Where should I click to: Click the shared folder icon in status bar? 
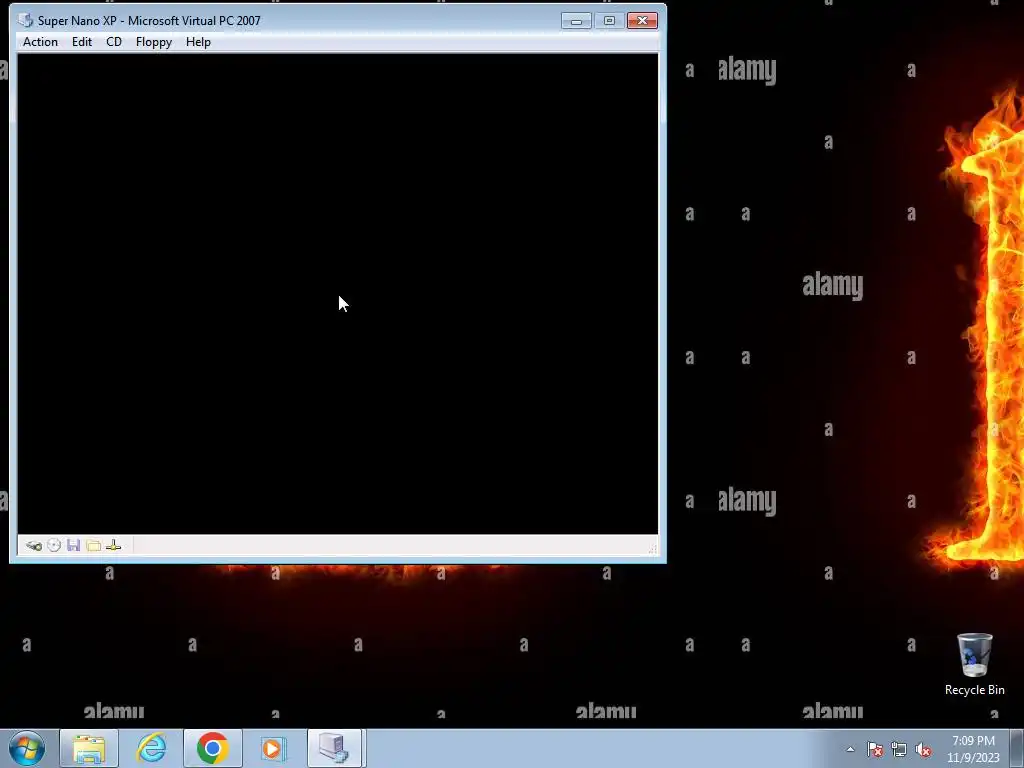tap(93, 545)
